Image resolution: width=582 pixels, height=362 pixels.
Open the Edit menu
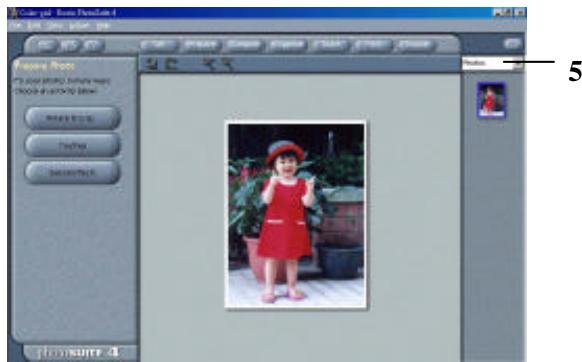click(34, 26)
